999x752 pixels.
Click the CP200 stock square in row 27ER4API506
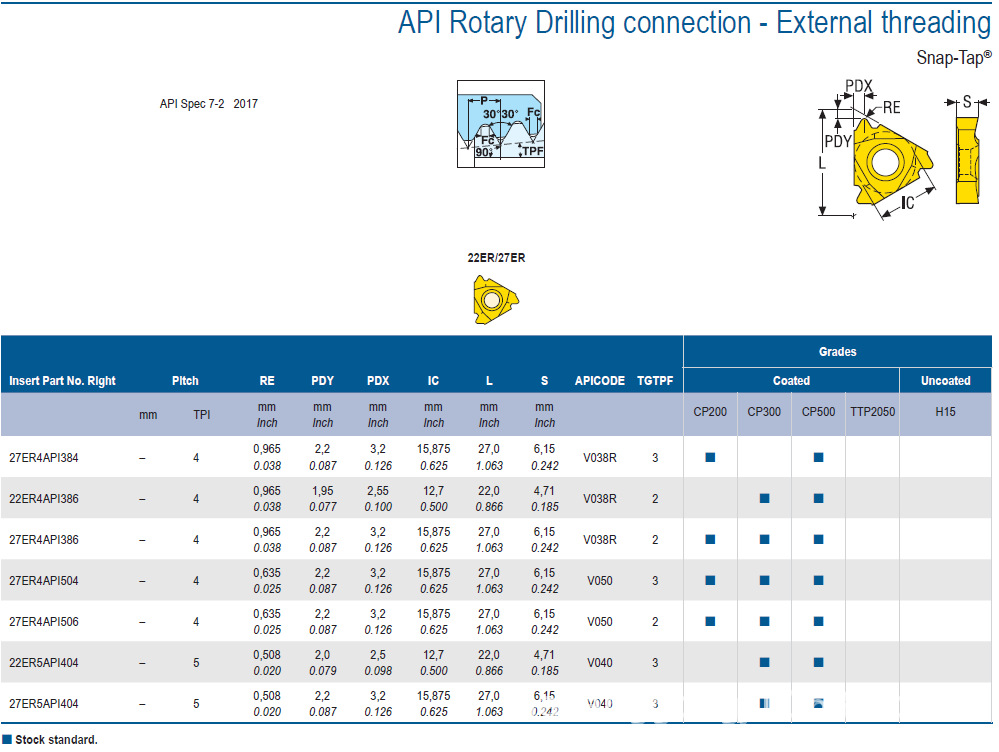tap(710, 621)
